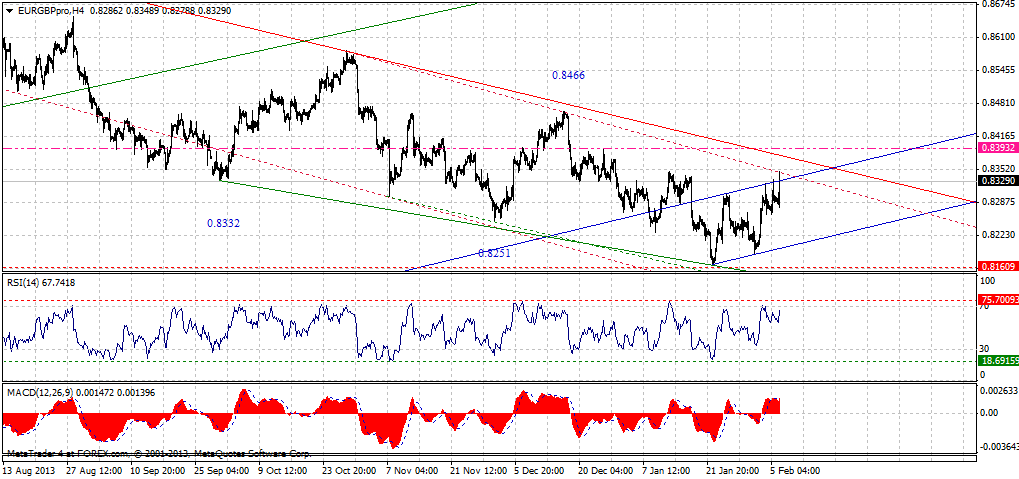Viewport: 1019px width, 479px height.
Task: Click the 27 Aug 12:00 date label
Action: point(92,470)
